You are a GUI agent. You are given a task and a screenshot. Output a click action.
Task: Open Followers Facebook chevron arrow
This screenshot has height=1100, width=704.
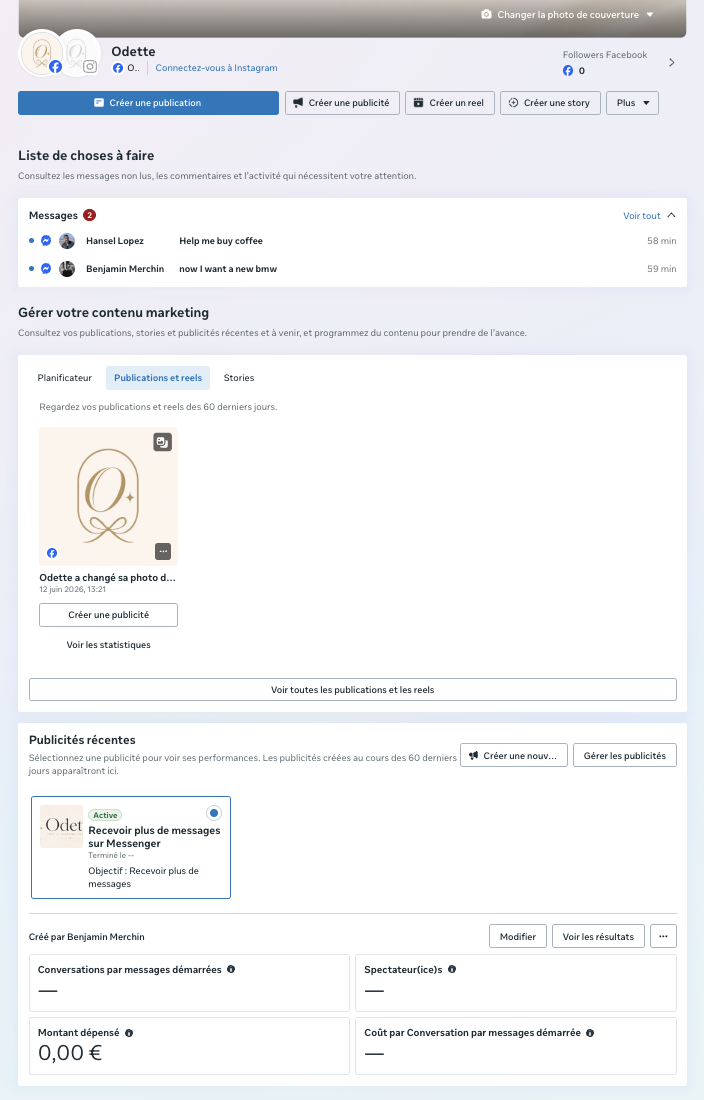671,62
